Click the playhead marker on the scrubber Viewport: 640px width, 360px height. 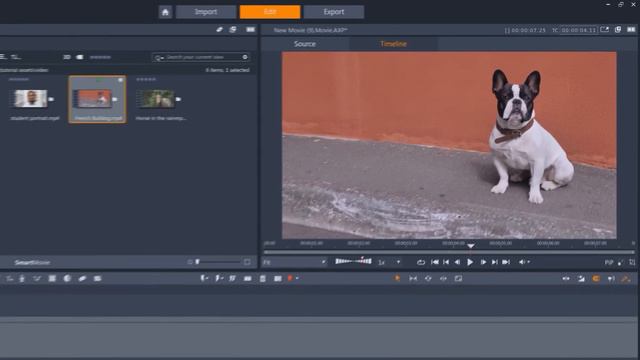[x=471, y=246]
